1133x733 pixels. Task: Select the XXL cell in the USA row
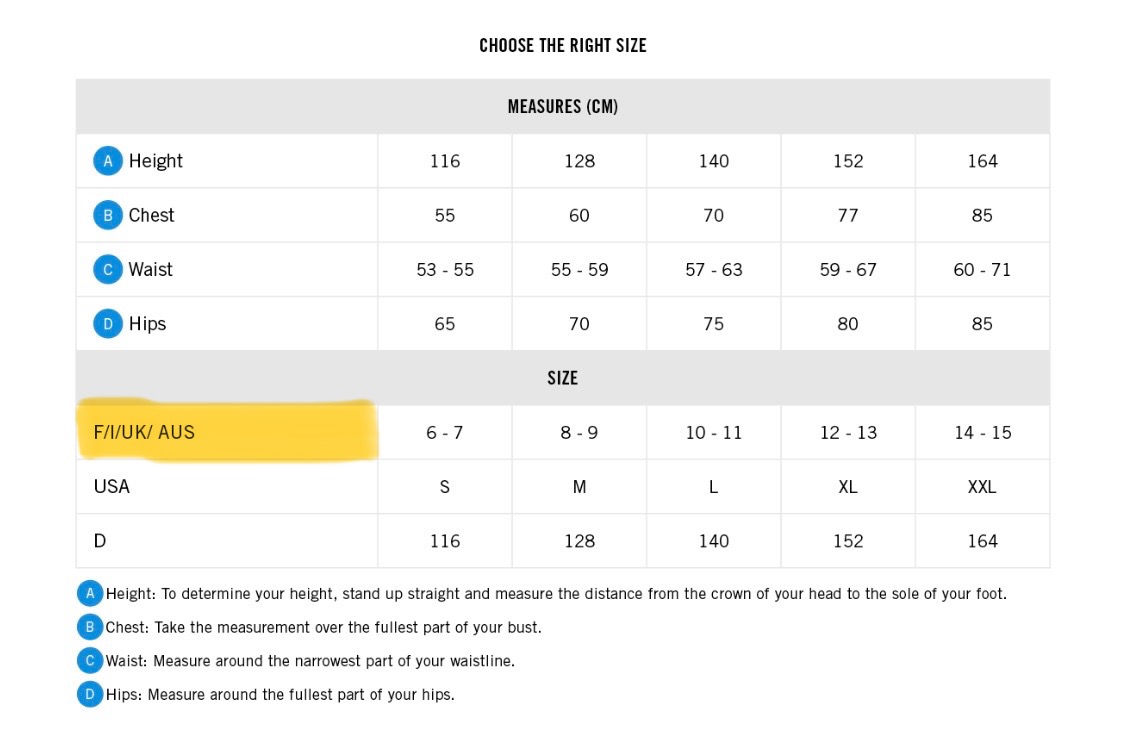pyautogui.click(x=982, y=487)
